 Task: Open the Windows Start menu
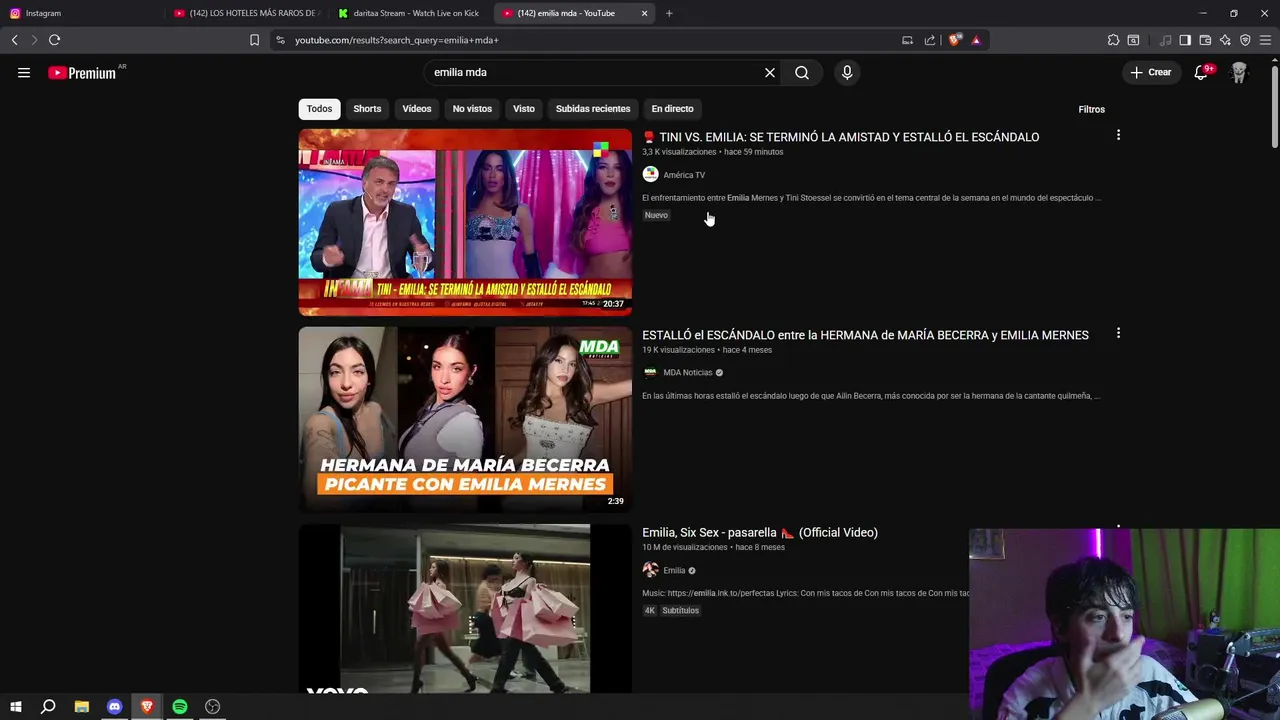pos(15,707)
